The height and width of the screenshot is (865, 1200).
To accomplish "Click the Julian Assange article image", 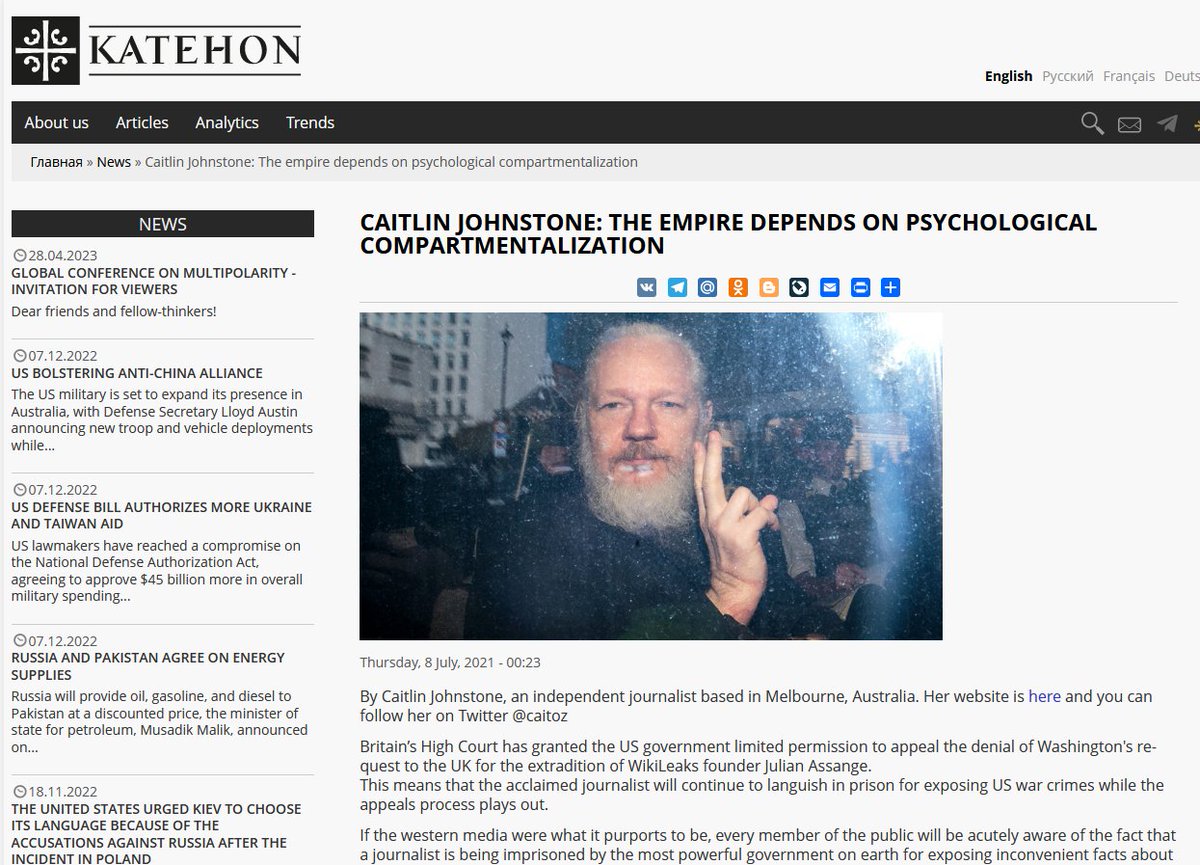I will click(651, 476).
